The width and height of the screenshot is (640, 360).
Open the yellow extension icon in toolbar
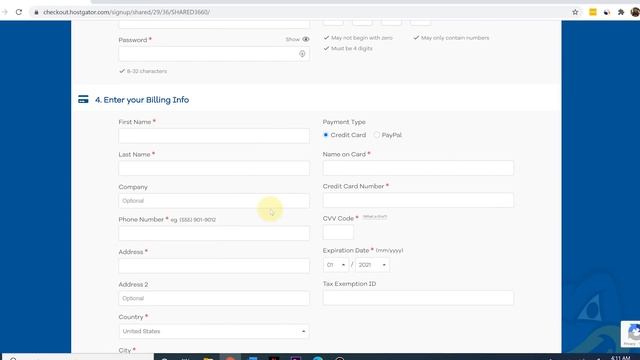(593, 12)
